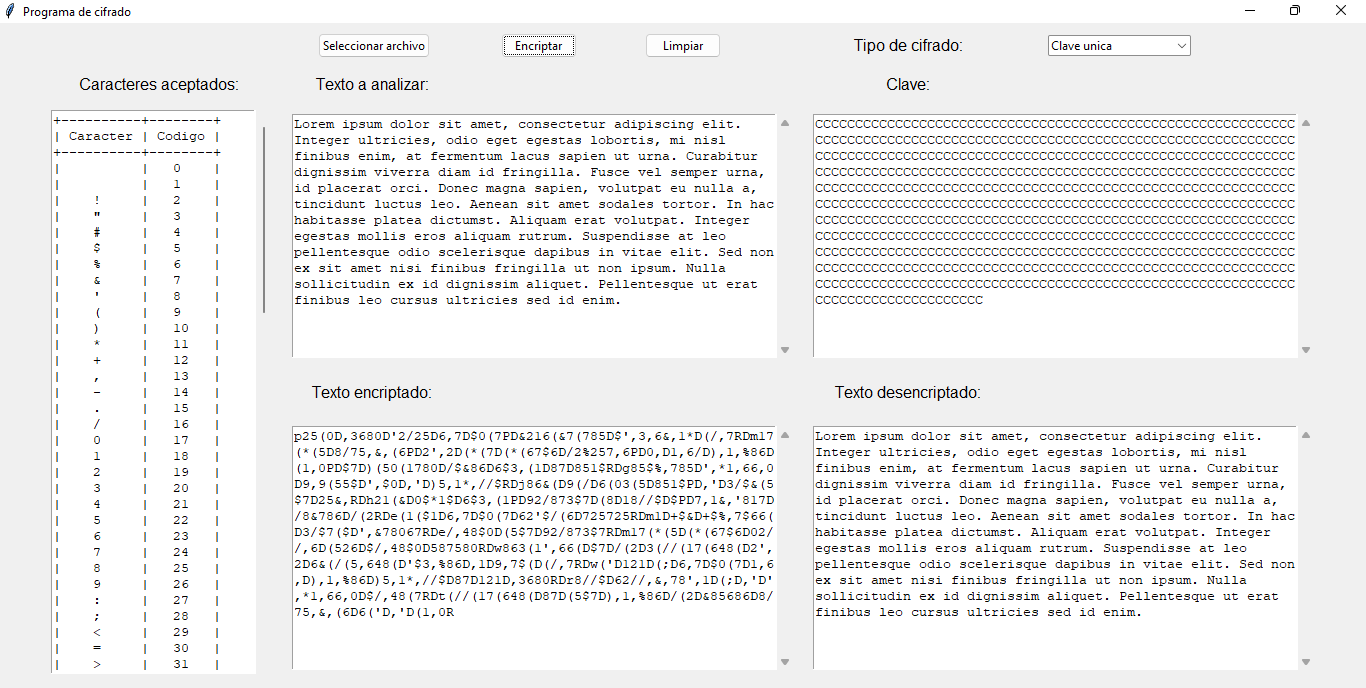Click the dropdown arrow next to 'Clave unica'
Image resolution: width=1366 pixels, height=688 pixels.
pyautogui.click(x=1180, y=45)
